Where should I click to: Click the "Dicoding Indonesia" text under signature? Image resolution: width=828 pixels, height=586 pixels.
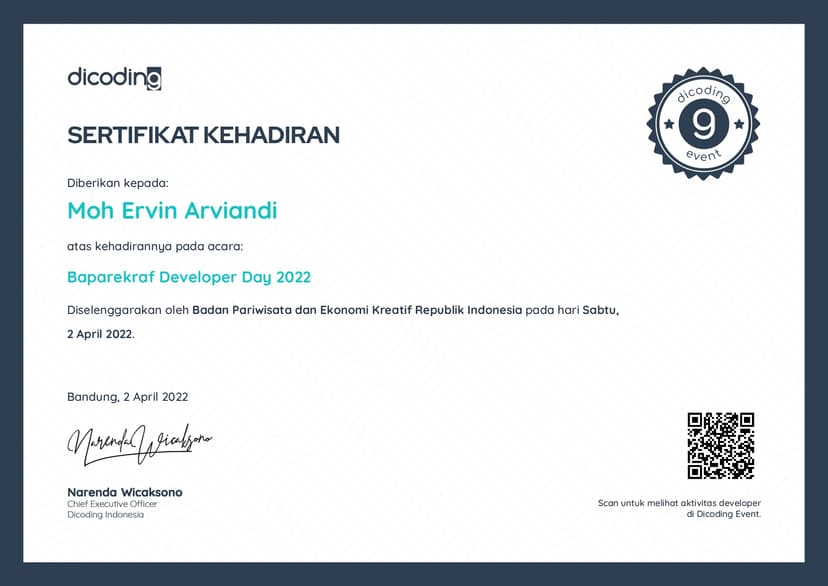[105, 514]
